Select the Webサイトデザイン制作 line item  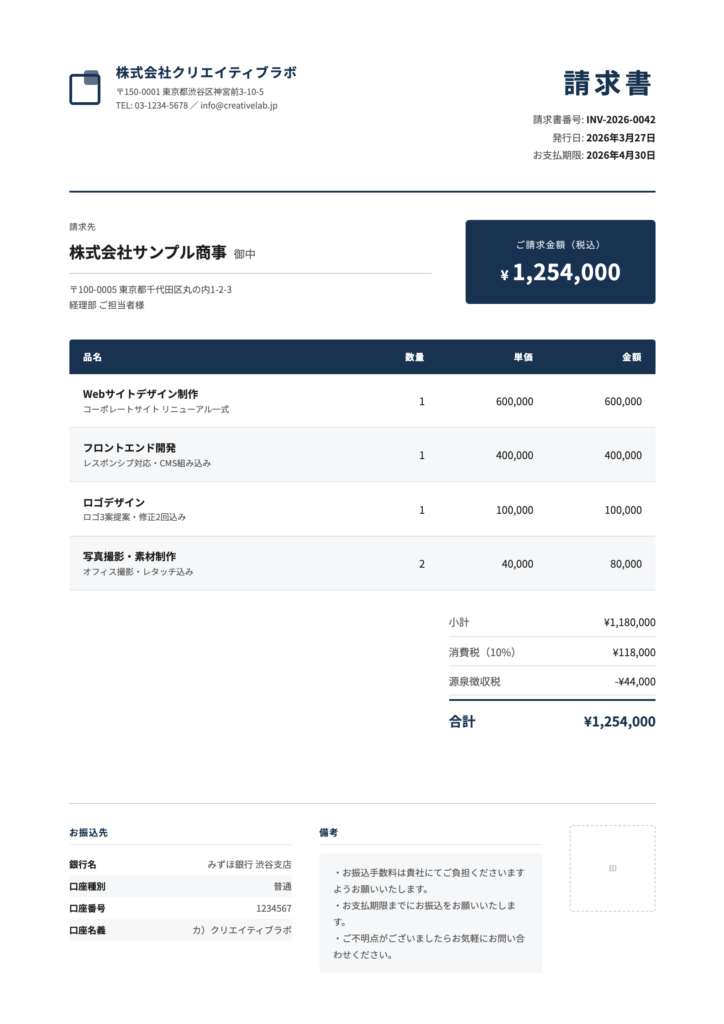coord(140,394)
